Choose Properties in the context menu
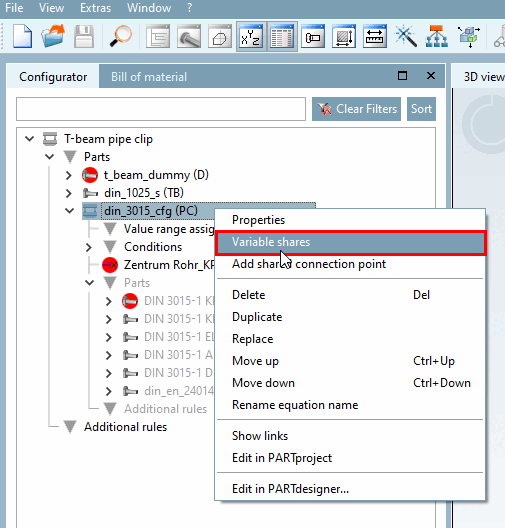This screenshot has width=505, height=528. (350, 220)
